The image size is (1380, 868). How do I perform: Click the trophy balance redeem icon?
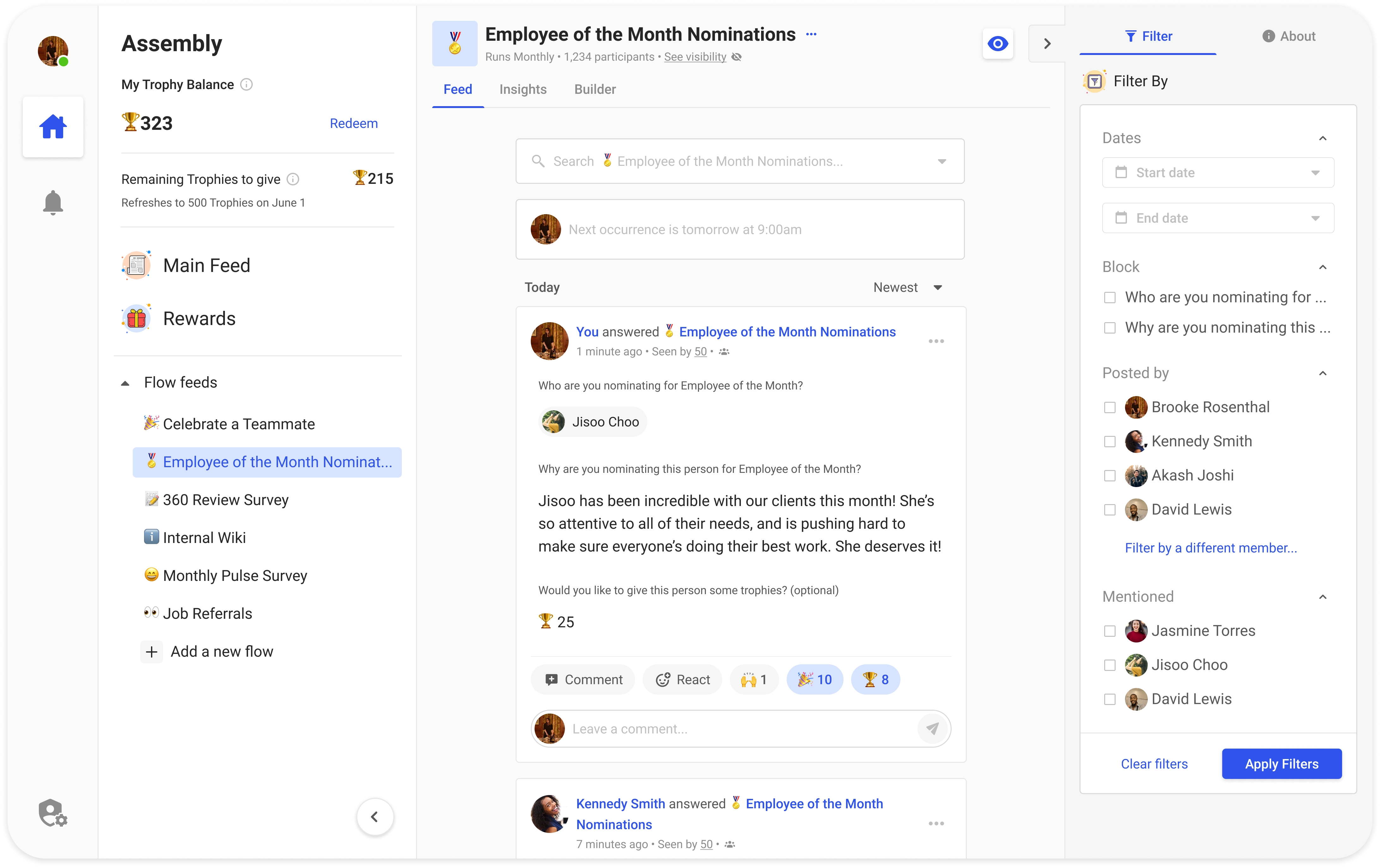(x=354, y=123)
